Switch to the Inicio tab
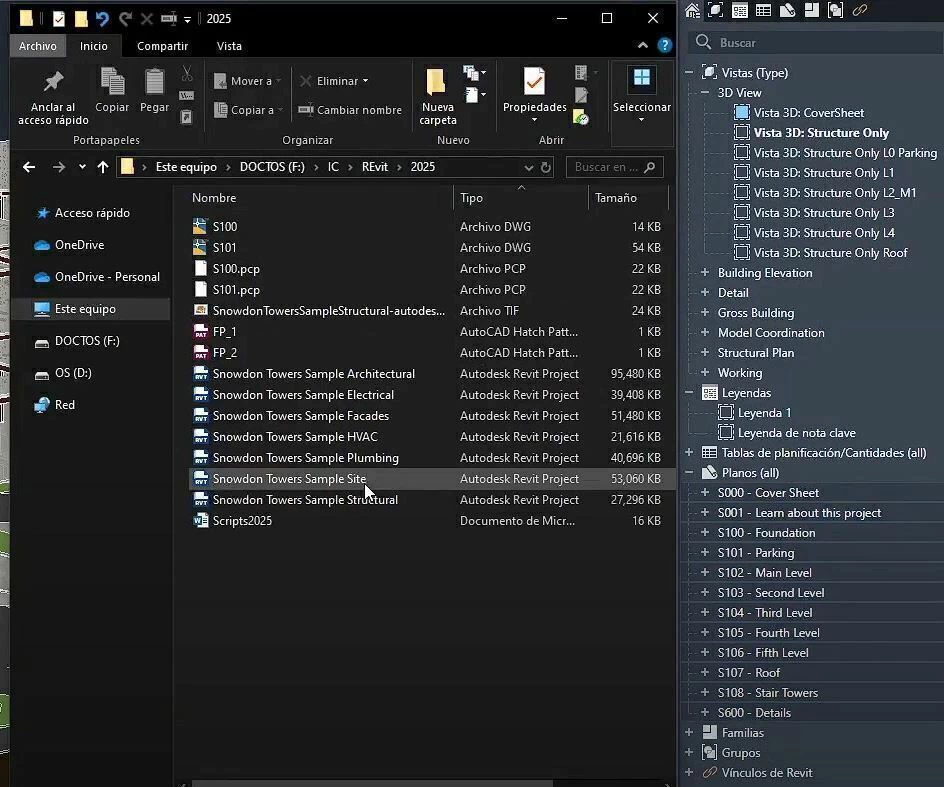The height and width of the screenshot is (787, 944). (x=94, y=46)
